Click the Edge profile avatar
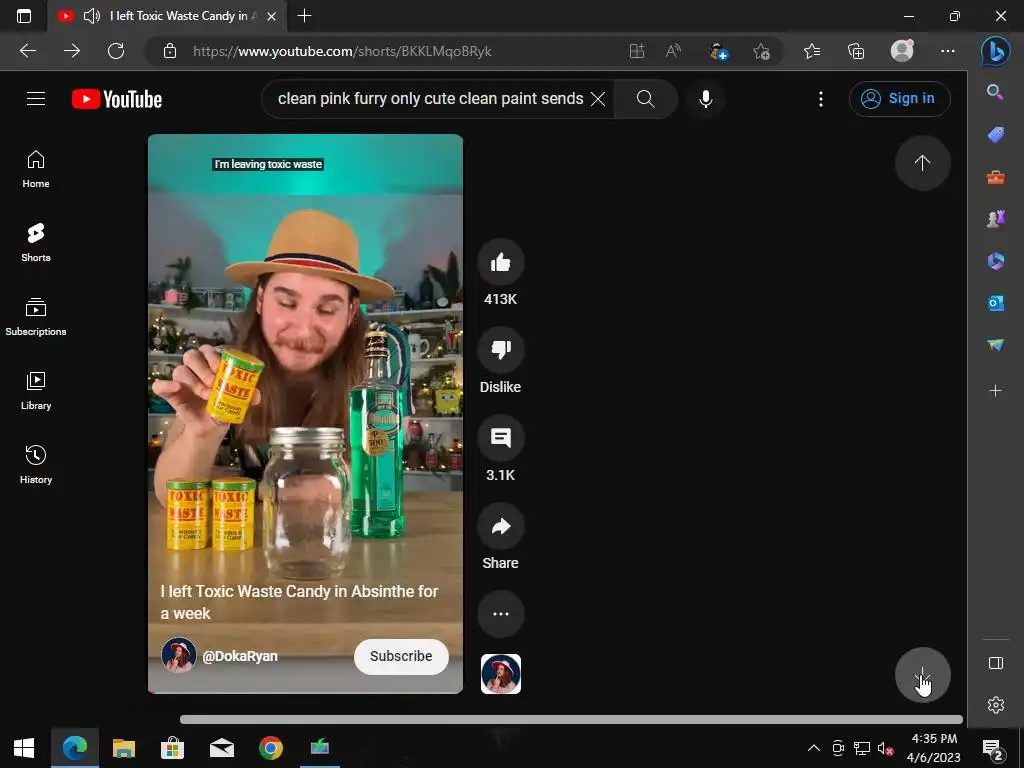This screenshot has height=768, width=1024. 902,50
